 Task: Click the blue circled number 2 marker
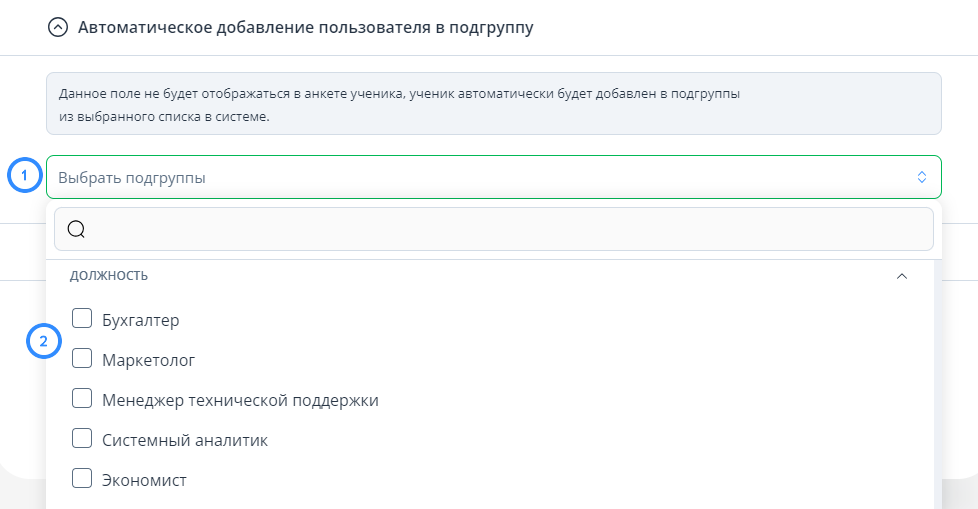coord(44,341)
